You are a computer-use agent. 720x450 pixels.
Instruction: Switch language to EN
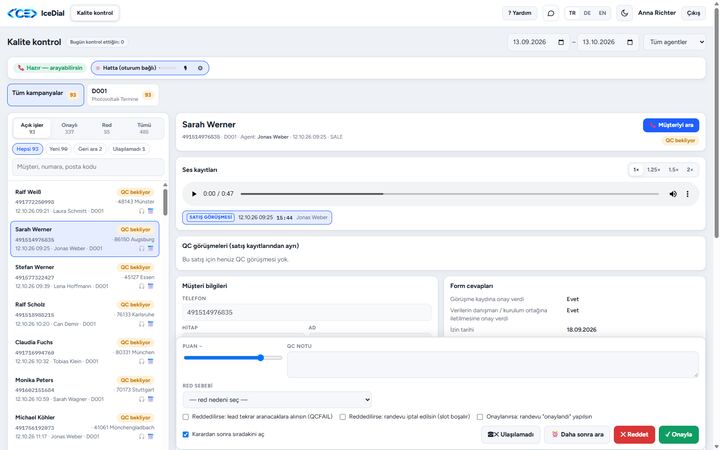(x=602, y=13)
